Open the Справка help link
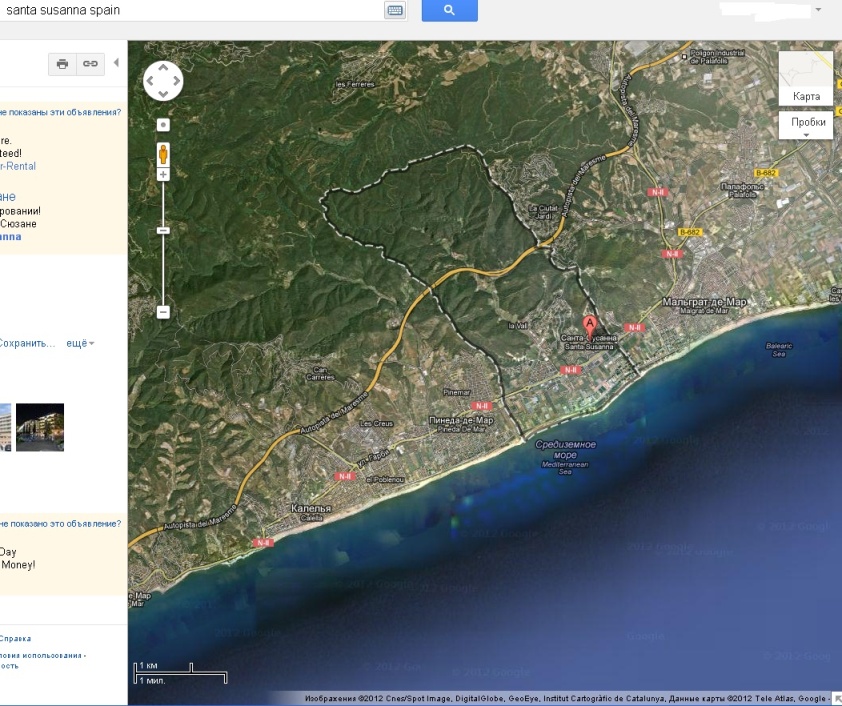This screenshot has height=706, width=842. click(x=15, y=638)
